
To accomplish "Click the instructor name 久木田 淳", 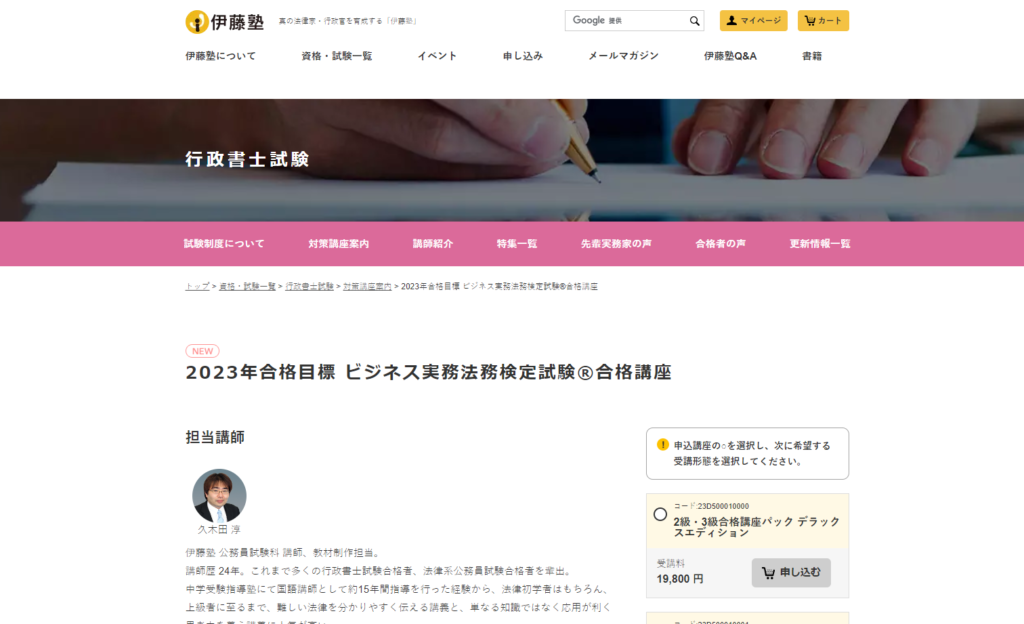I will (x=219, y=529).
